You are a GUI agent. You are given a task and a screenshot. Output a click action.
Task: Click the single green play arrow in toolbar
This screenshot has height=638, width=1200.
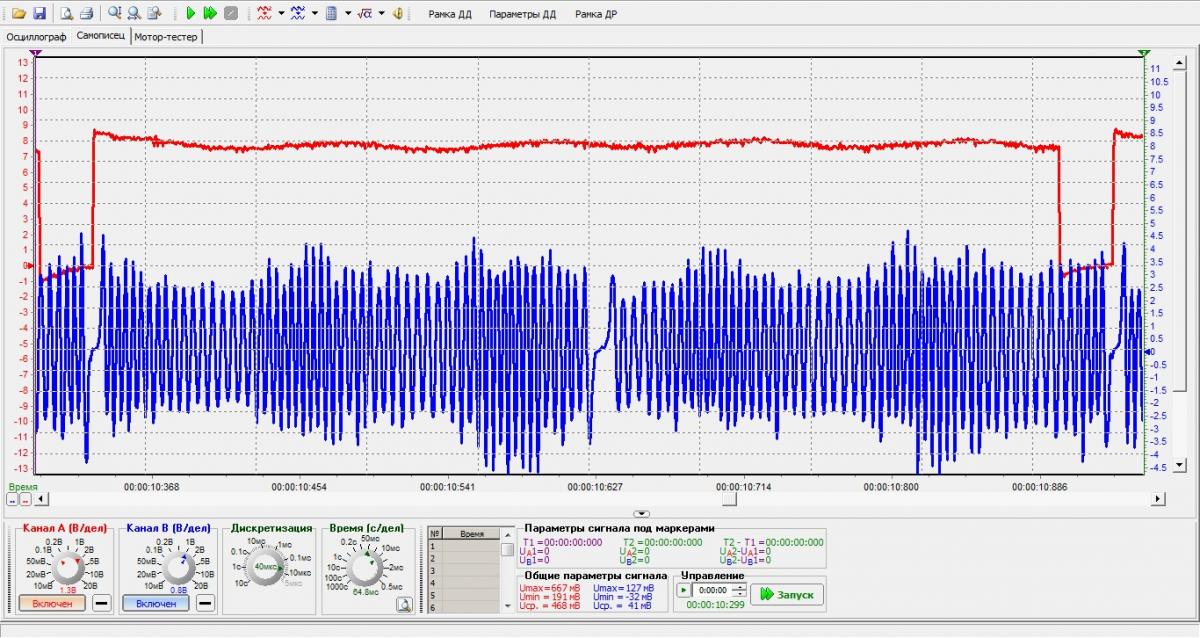tap(190, 14)
